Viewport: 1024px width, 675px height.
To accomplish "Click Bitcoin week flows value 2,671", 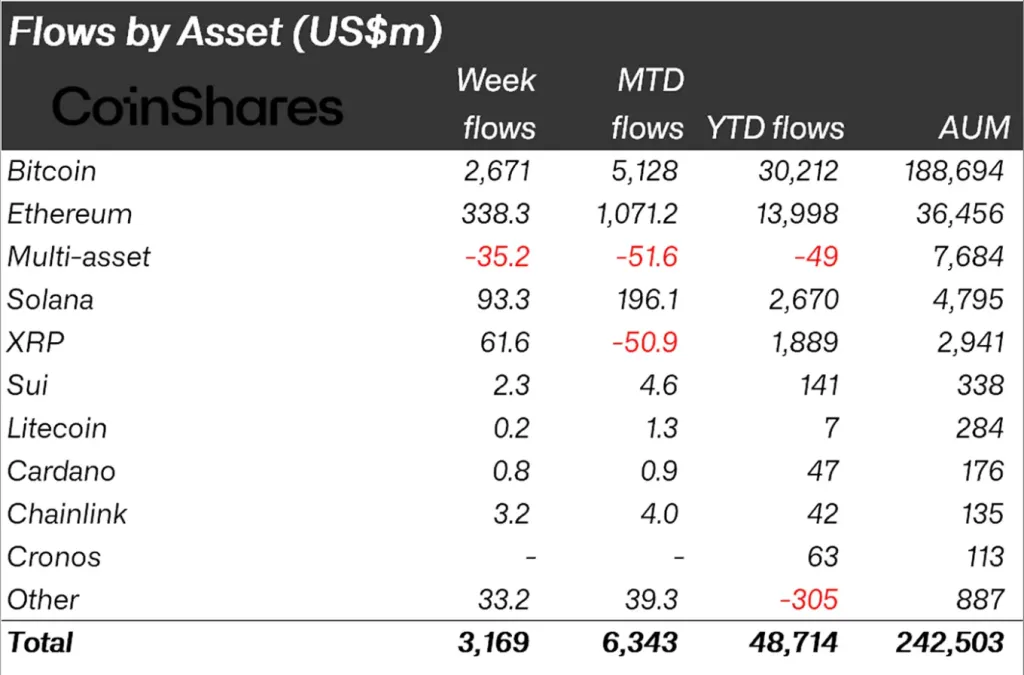I will tap(497, 171).
